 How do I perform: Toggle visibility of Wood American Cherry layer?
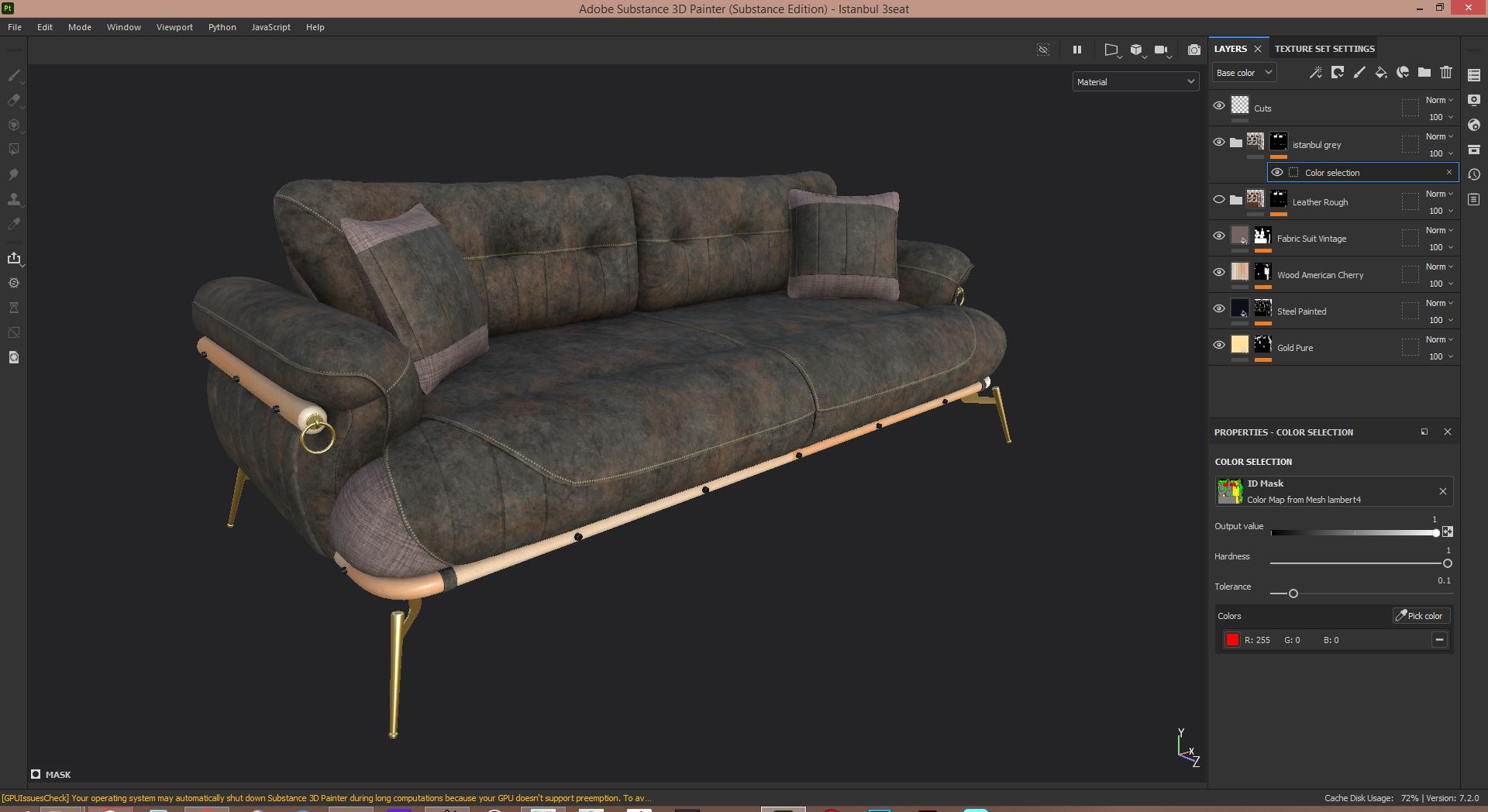(1218, 272)
